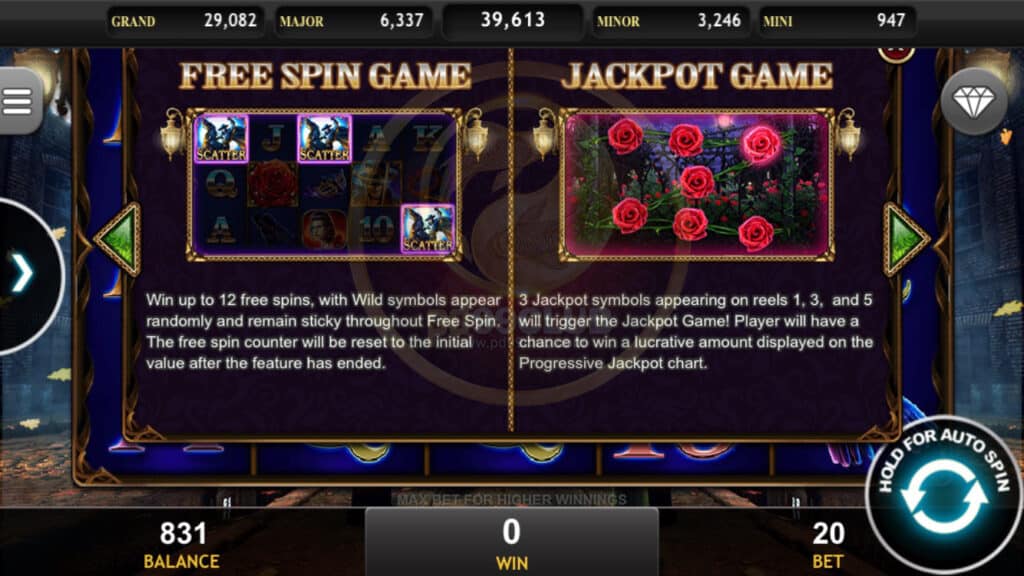Image resolution: width=1024 pixels, height=576 pixels.
Task: Click the Free Spin Game heading
Action: tap(325, 76)
